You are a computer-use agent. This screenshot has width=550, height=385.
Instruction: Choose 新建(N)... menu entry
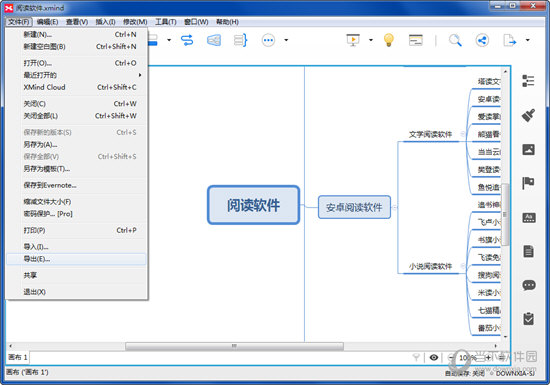click(x=76, y=34)
